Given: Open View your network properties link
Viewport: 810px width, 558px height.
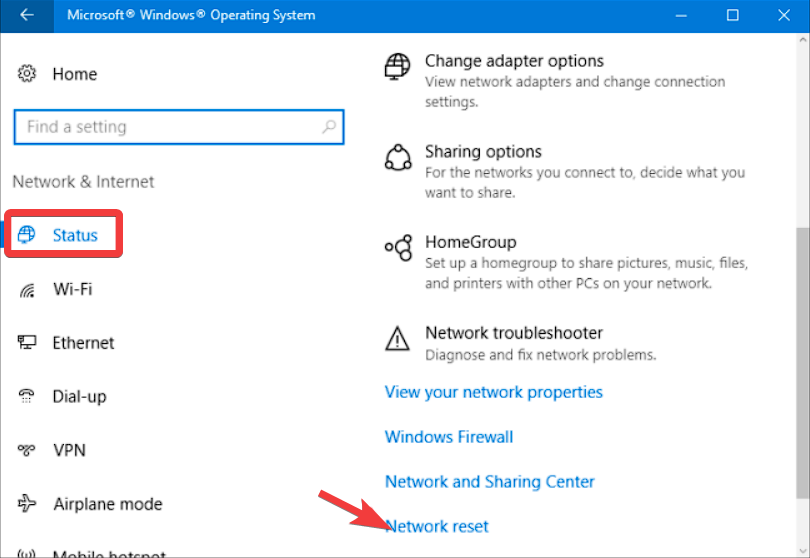Looking at the screenshot, I should pos(494,392).
